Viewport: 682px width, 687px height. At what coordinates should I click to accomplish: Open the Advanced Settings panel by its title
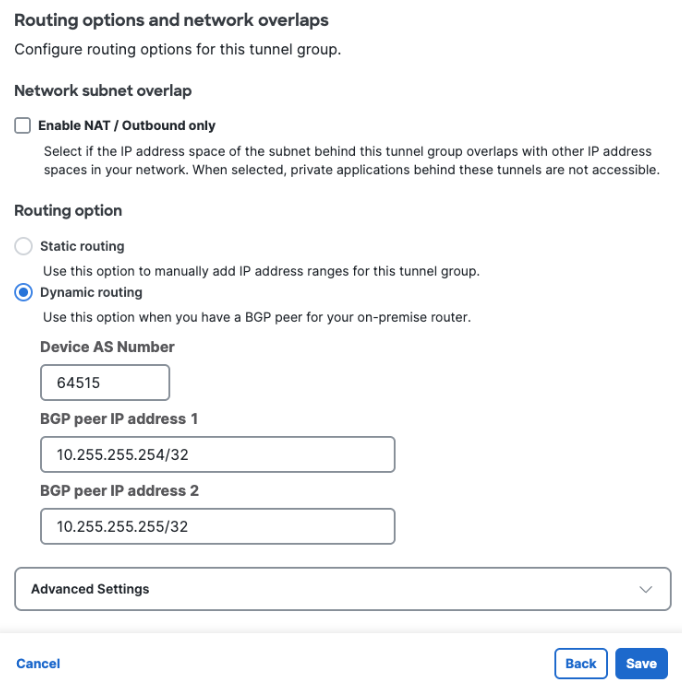[x=90, y=589]
